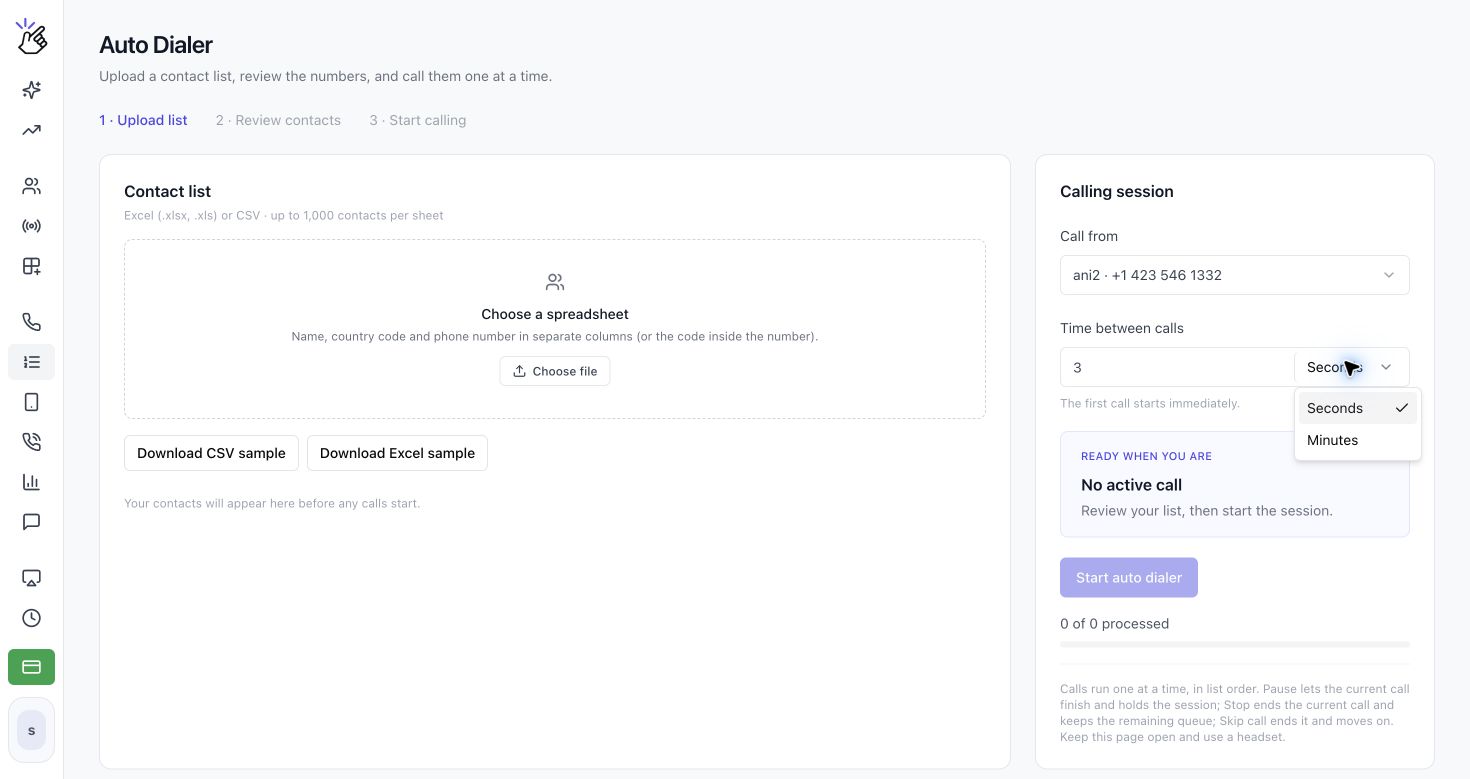
Task: Open the screen cast monitor icon
Action: (31, 578)
